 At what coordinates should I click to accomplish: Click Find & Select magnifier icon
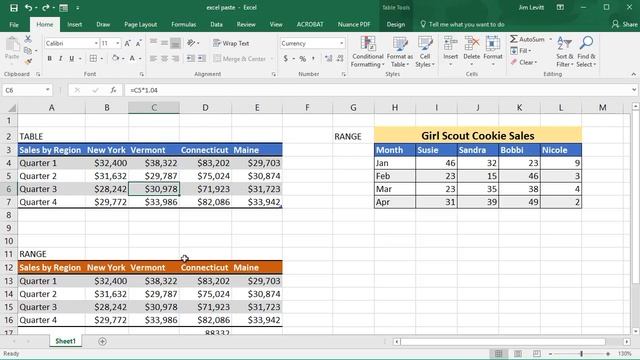[x=586, y=52]
